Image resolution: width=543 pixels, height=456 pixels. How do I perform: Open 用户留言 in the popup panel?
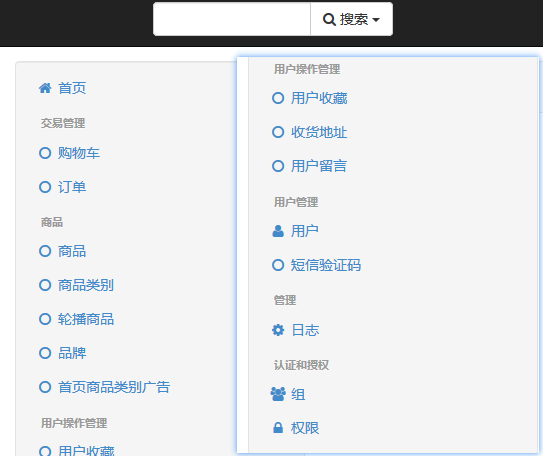[319, 166]
